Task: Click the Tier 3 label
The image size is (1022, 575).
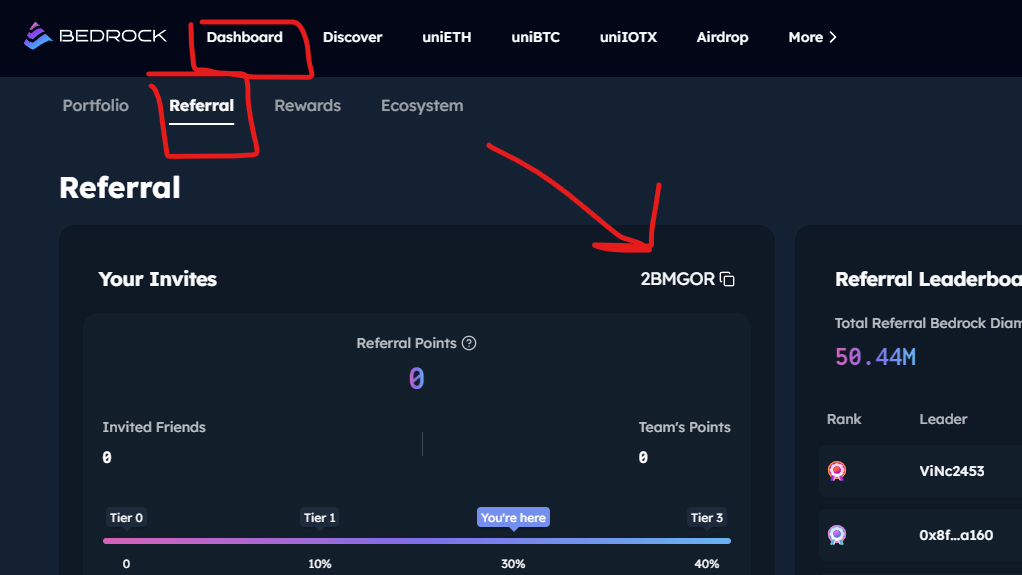Action: [x=707, y=518]
